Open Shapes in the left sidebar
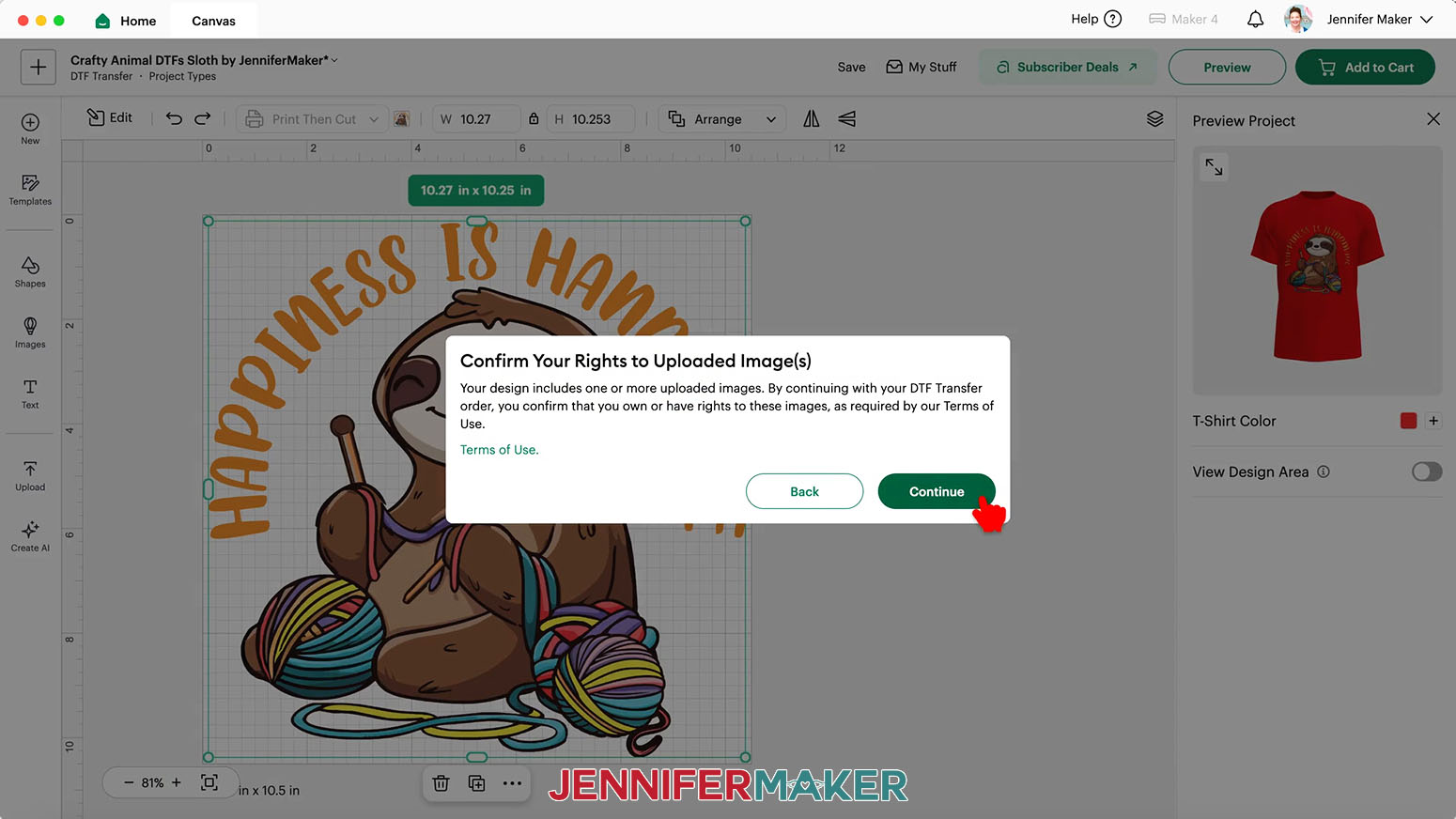The height and width of the screenshot is (819, 1456). [30, 271]
